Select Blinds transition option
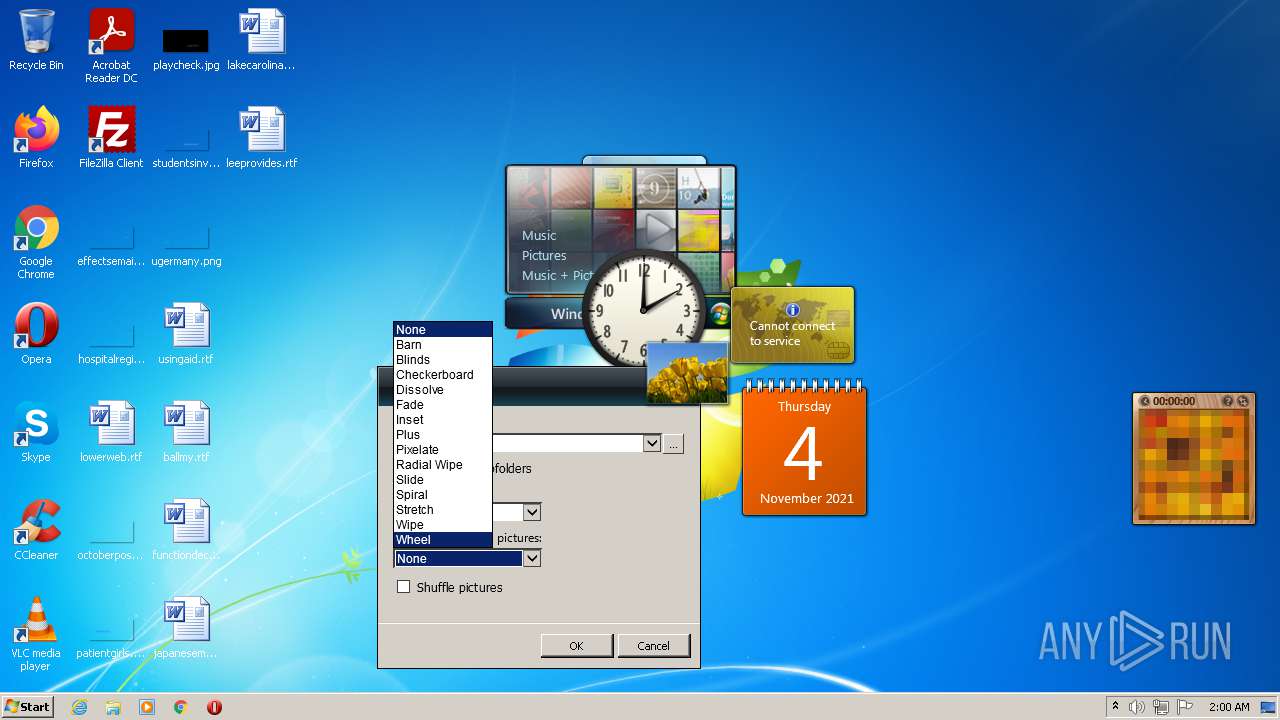The image size is (1280, 720). [x=443, y=360]
